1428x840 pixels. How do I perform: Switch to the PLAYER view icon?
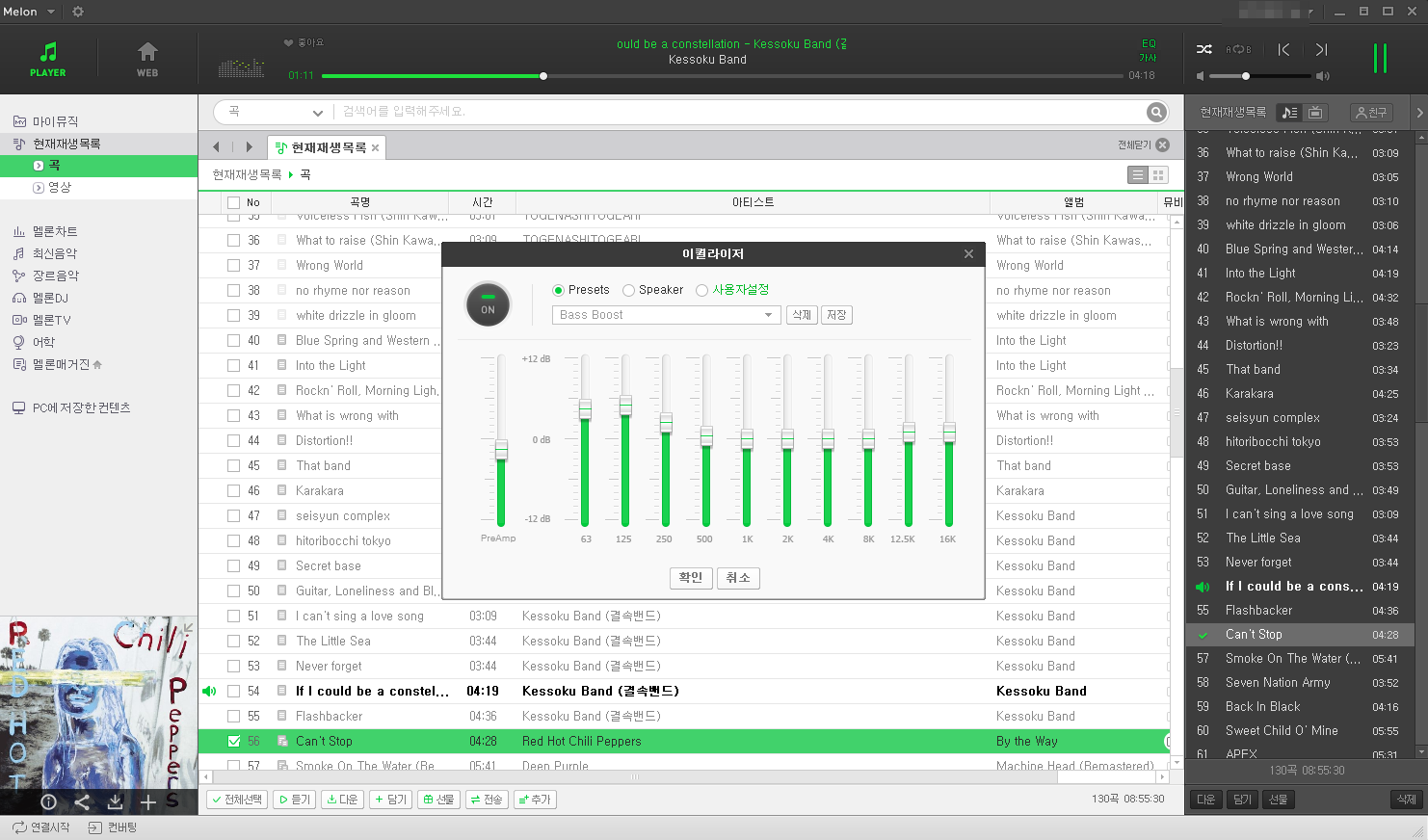pyautogui.click(x=48, y=59)
